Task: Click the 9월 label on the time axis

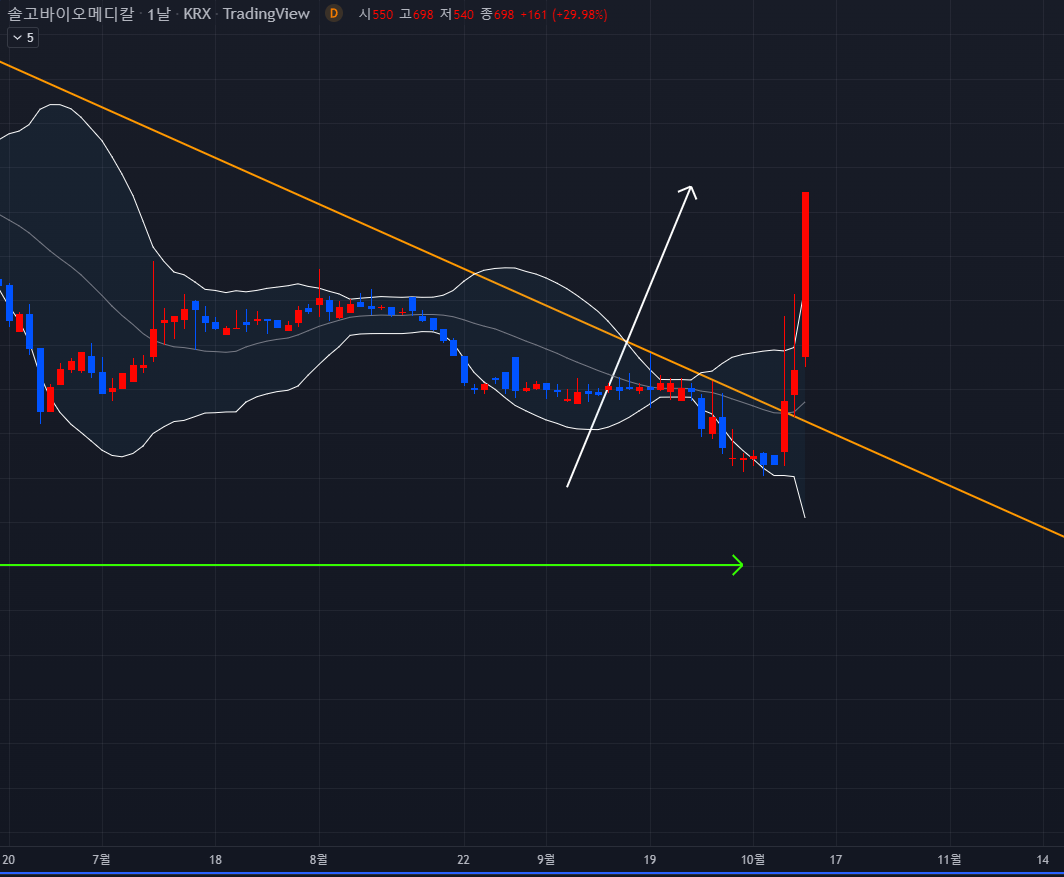Action: (546, 859)
